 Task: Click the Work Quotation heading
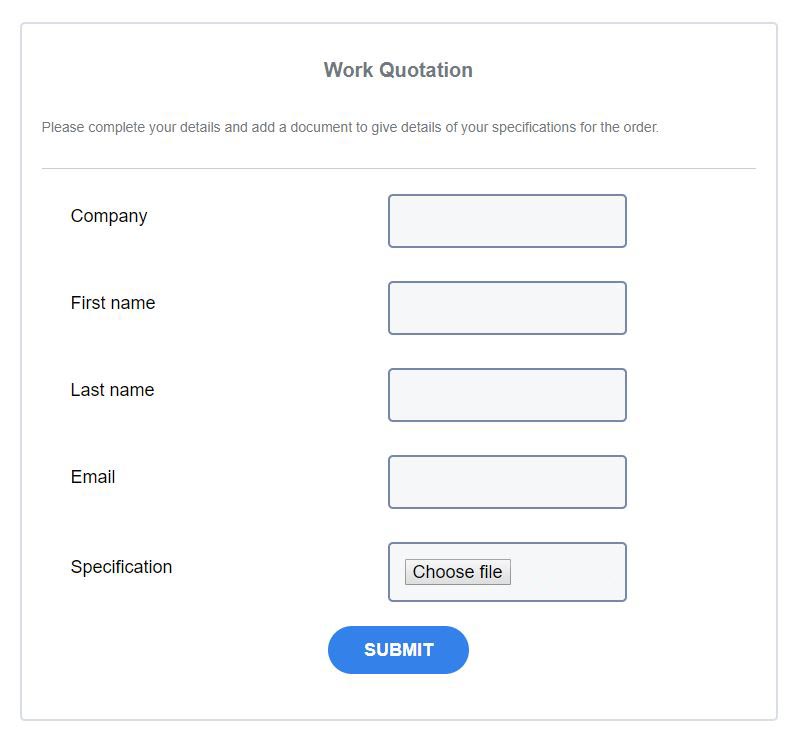pos(398,70)
